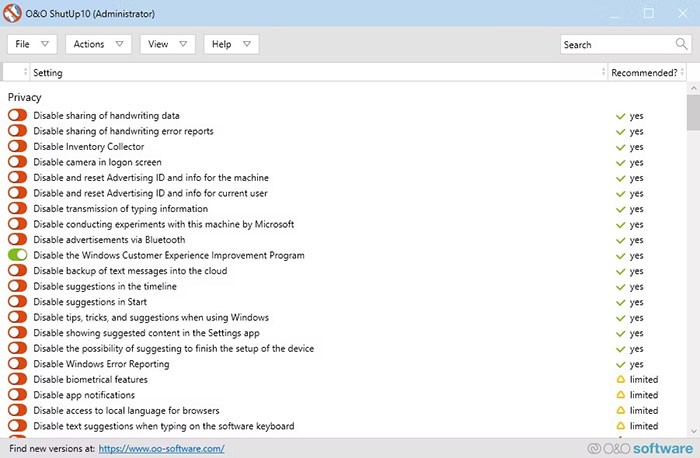Click limited icon for local language access
Image resolution: width=700 pixels, height=458 pixels.
pos(621,411)
